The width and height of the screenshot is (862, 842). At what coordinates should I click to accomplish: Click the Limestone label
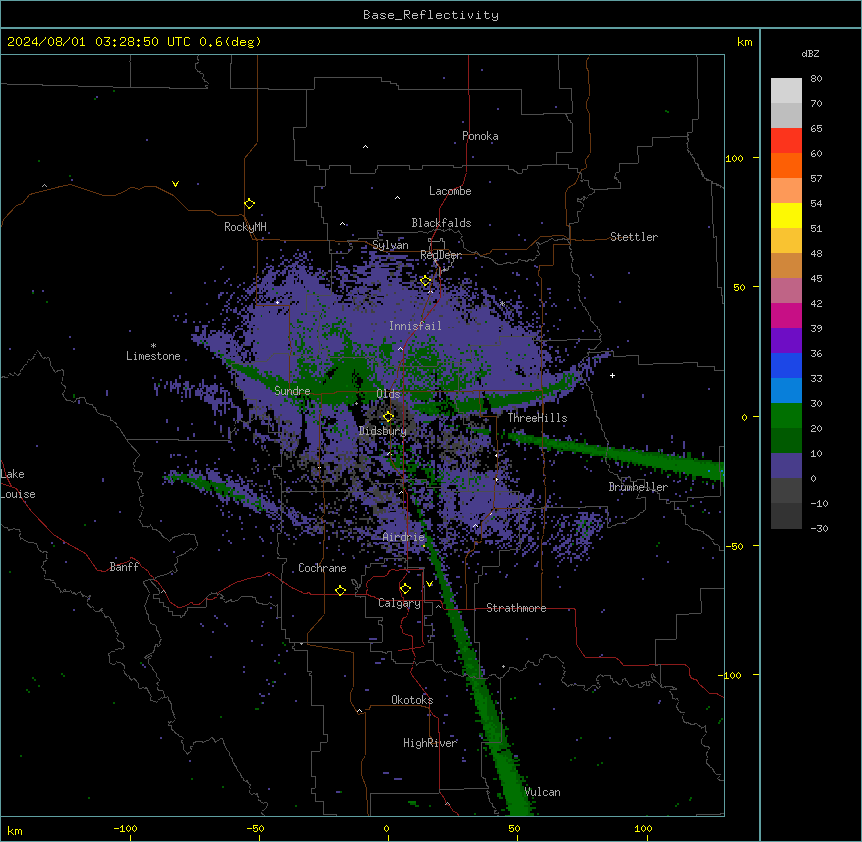pos(153,356)
